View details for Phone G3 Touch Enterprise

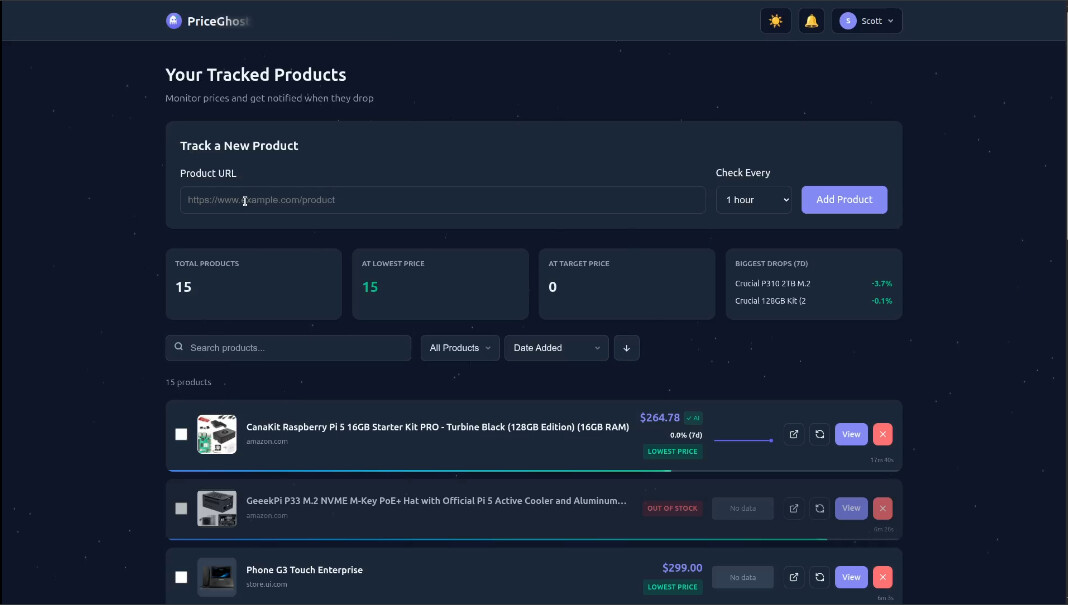coord(851,577)
